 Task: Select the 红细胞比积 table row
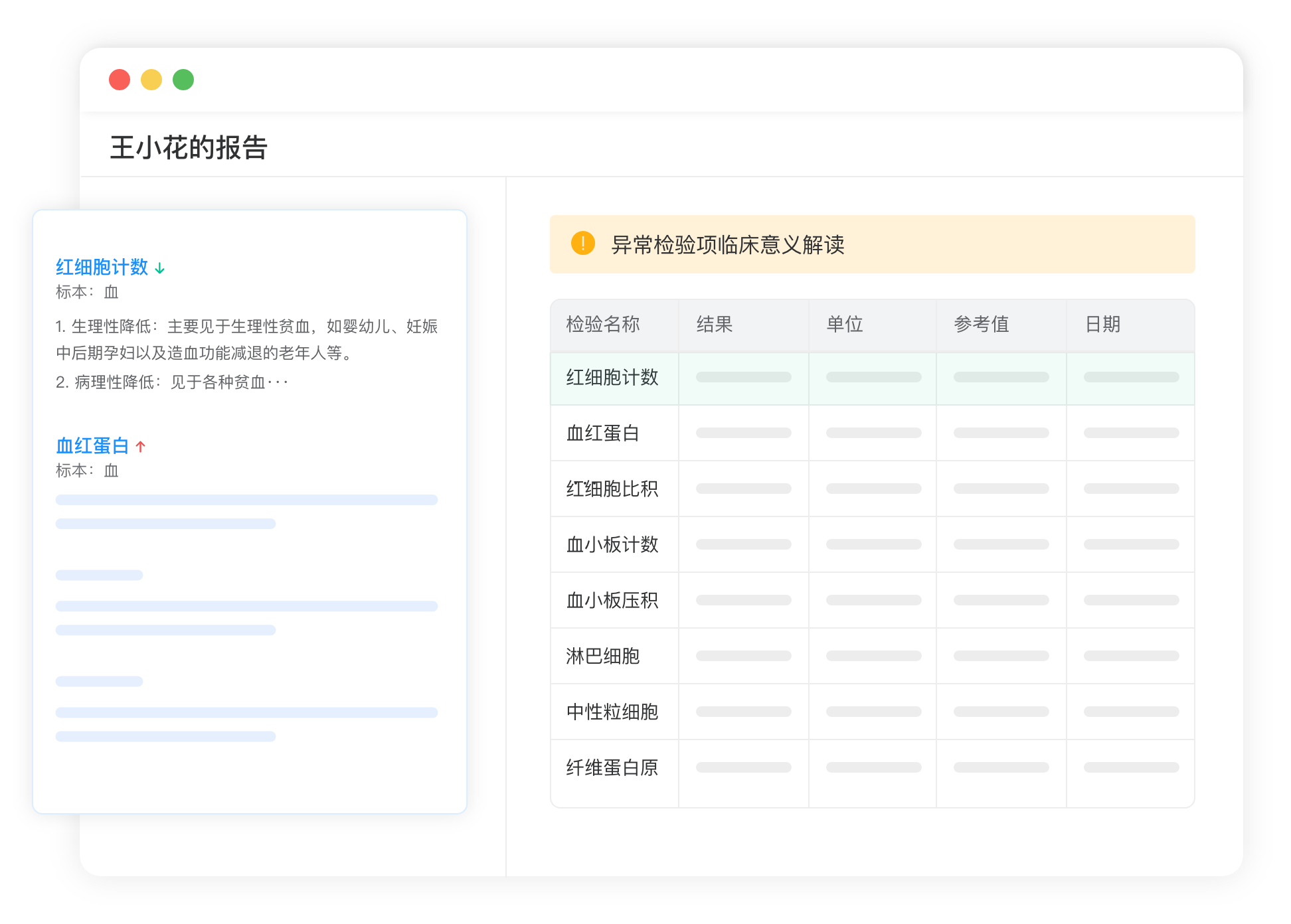pos(612,489)
